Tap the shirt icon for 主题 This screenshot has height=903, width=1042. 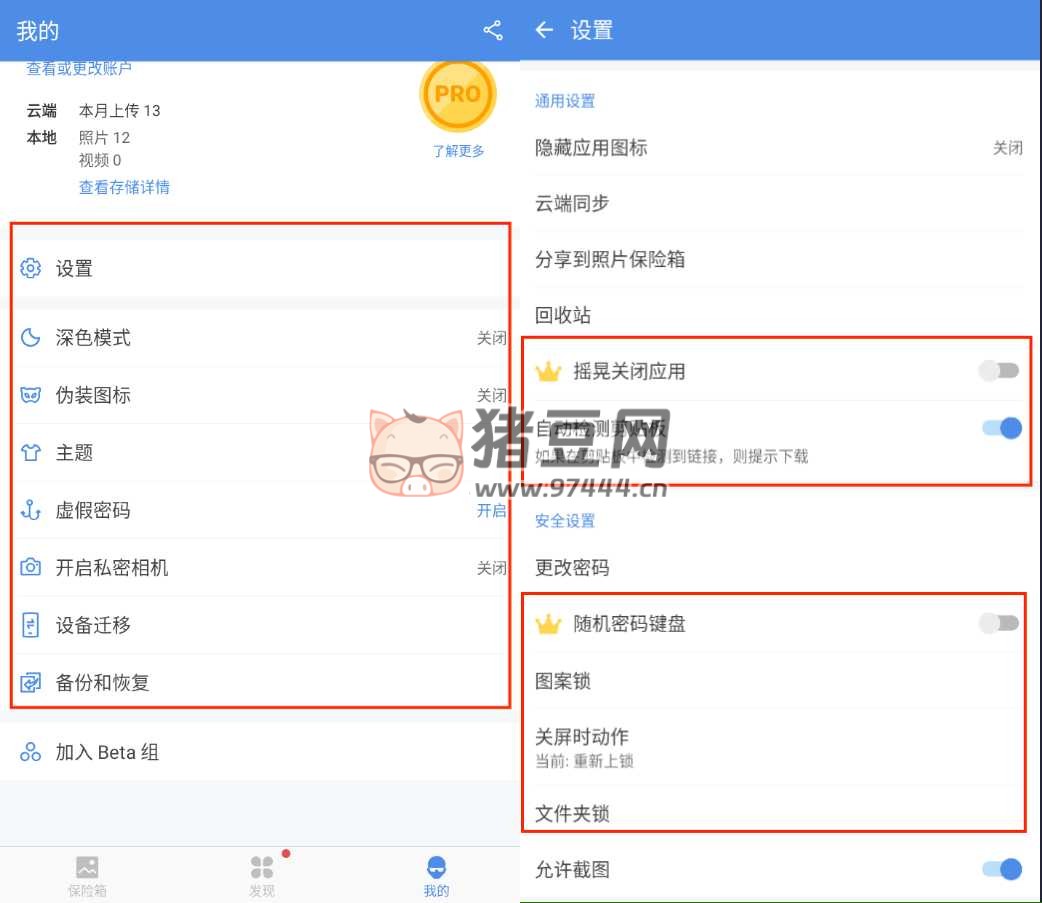click(x=31, y=453)
